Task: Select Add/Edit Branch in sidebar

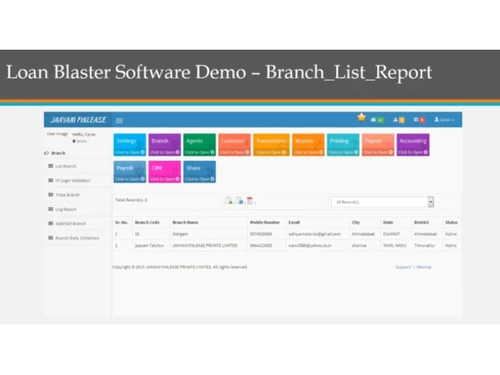Action: [x=70, y=224]
